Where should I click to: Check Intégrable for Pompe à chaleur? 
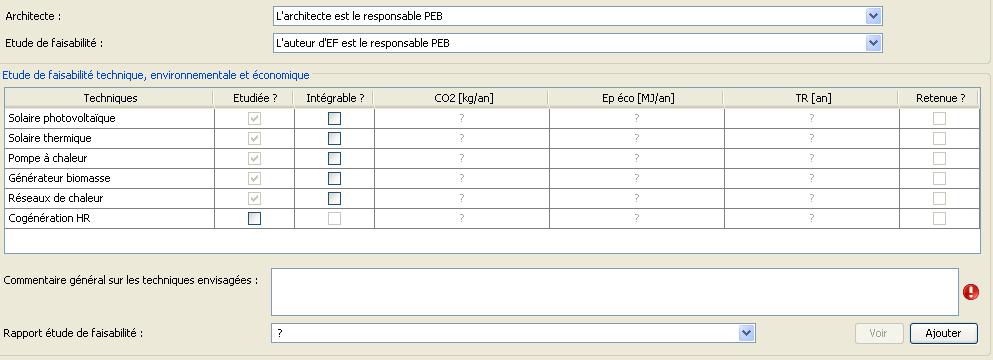point(334,158)
